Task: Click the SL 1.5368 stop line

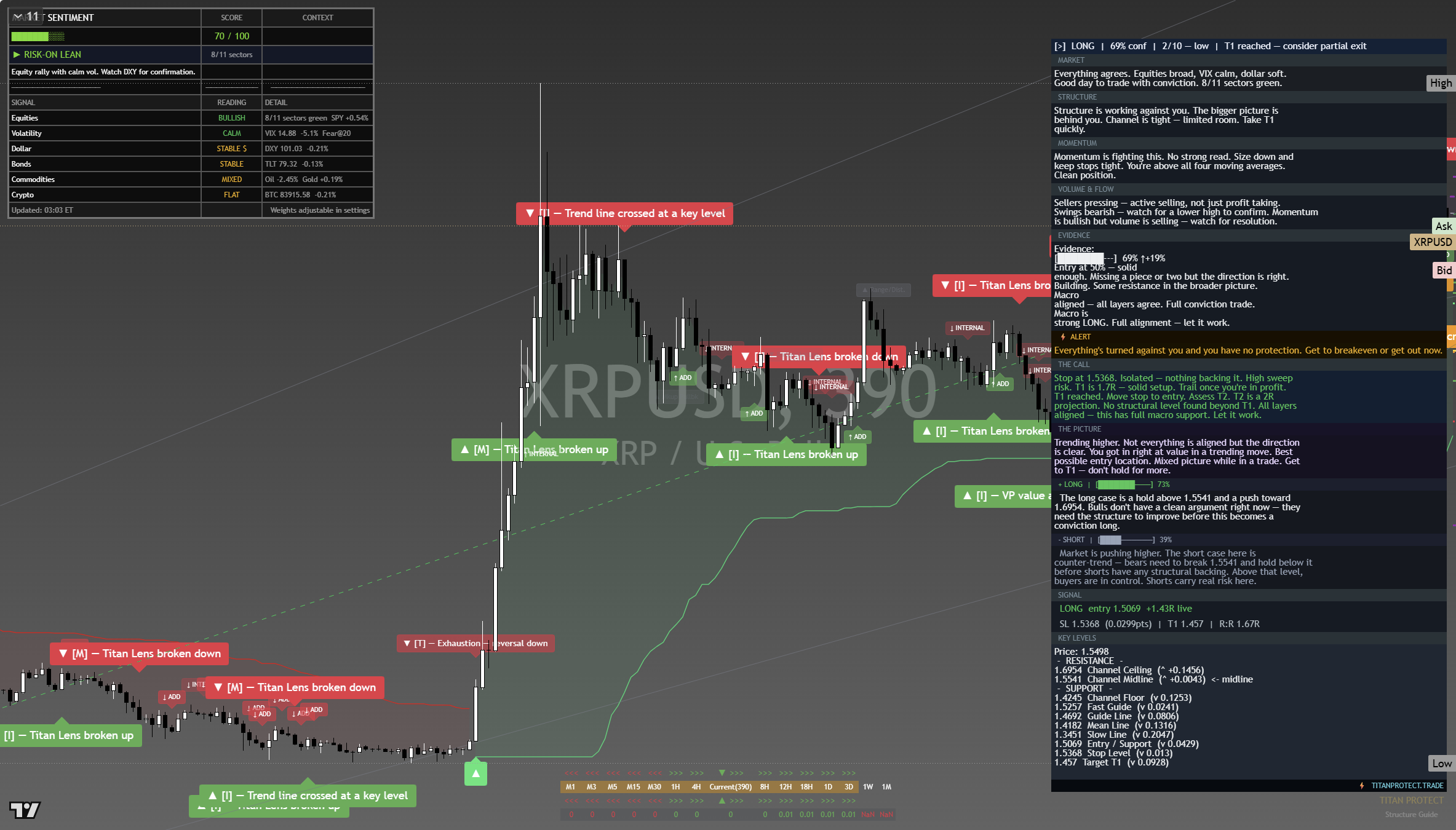Action: [1160, 624]
